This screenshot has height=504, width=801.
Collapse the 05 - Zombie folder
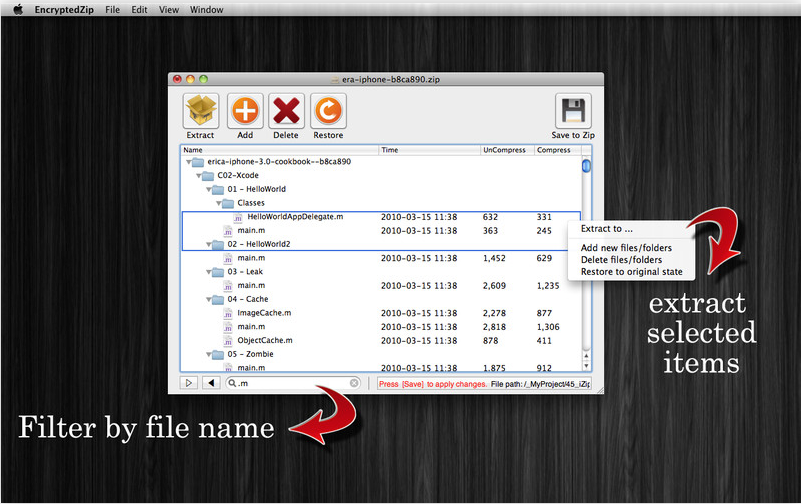(x=208, y=354)
